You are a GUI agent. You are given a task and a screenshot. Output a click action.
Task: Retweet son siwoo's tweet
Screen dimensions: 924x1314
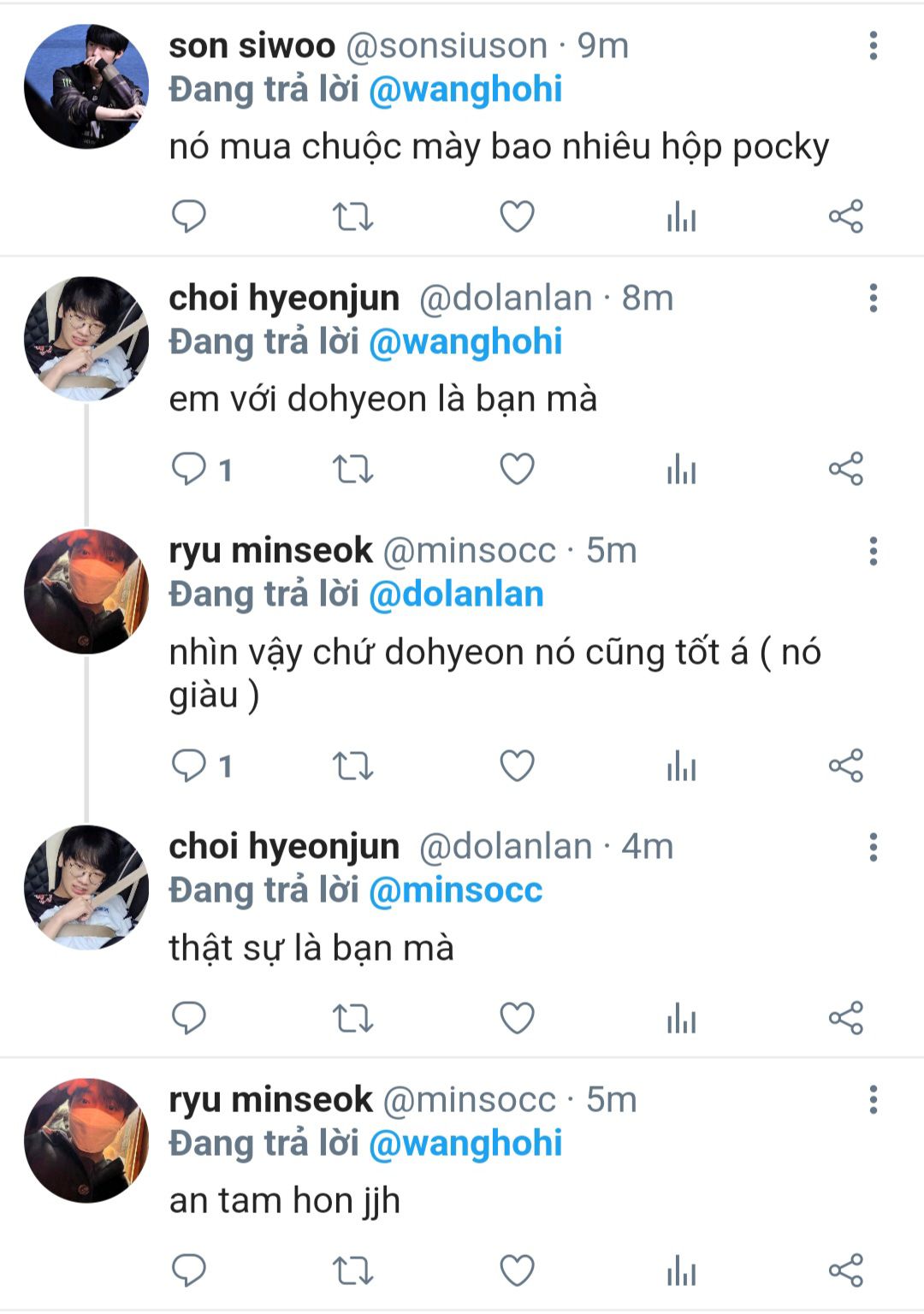pos(352,216)
